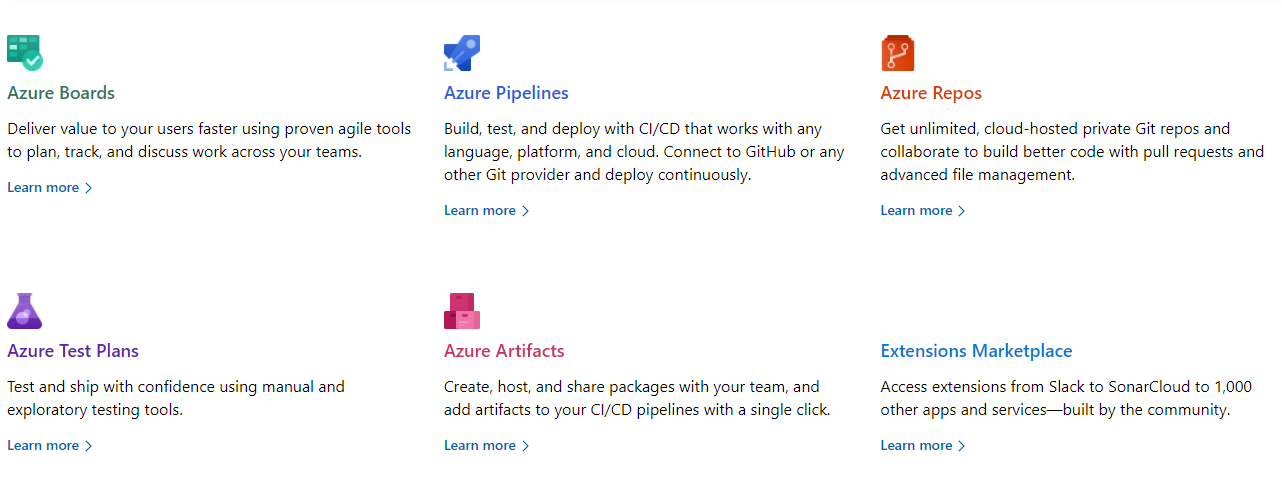Click the Azure Artifacts package icon
The image size is (1282, 499).
(462, 311)
